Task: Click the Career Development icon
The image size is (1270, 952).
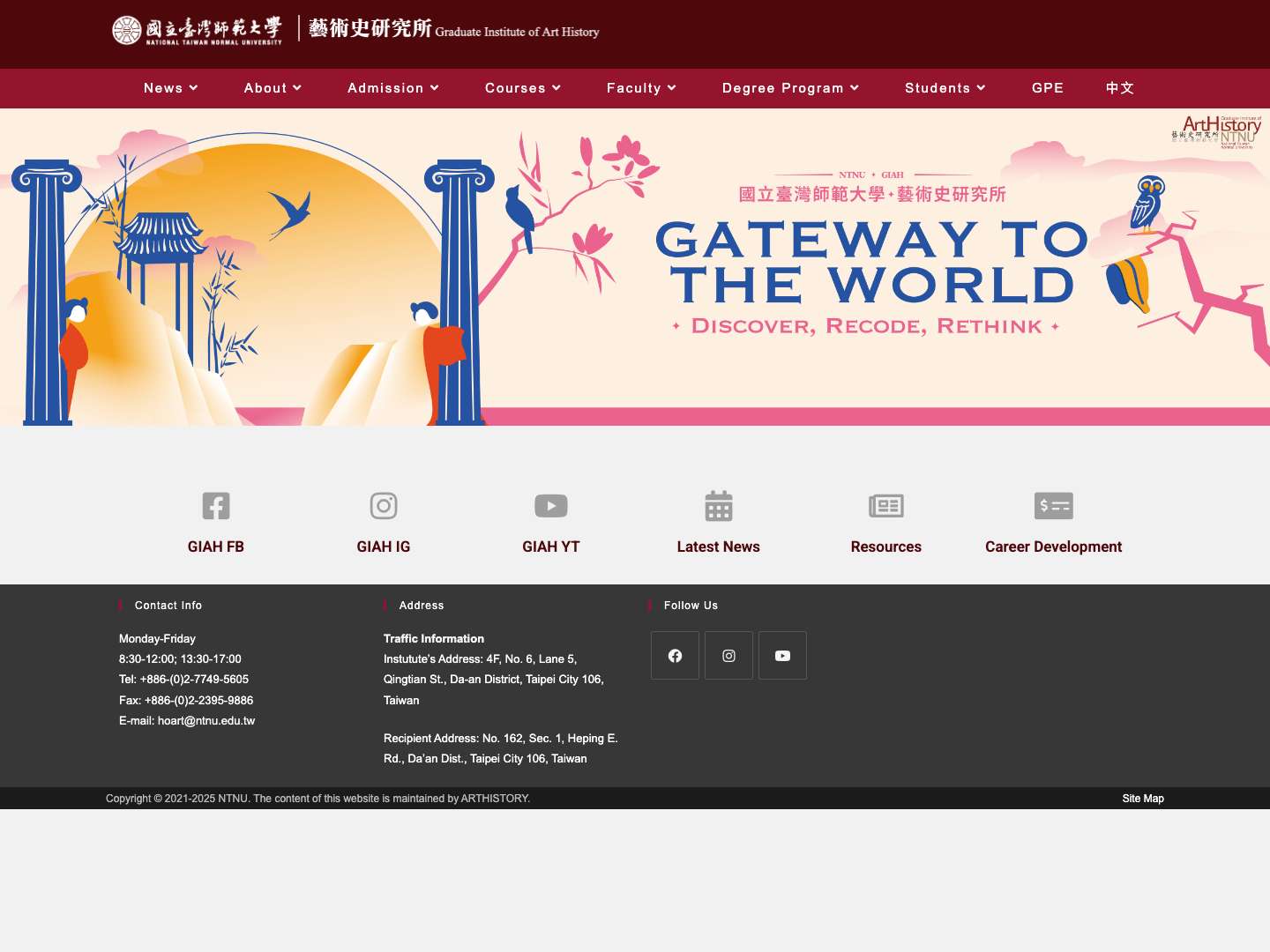Action: click(x=1053, y=506)
